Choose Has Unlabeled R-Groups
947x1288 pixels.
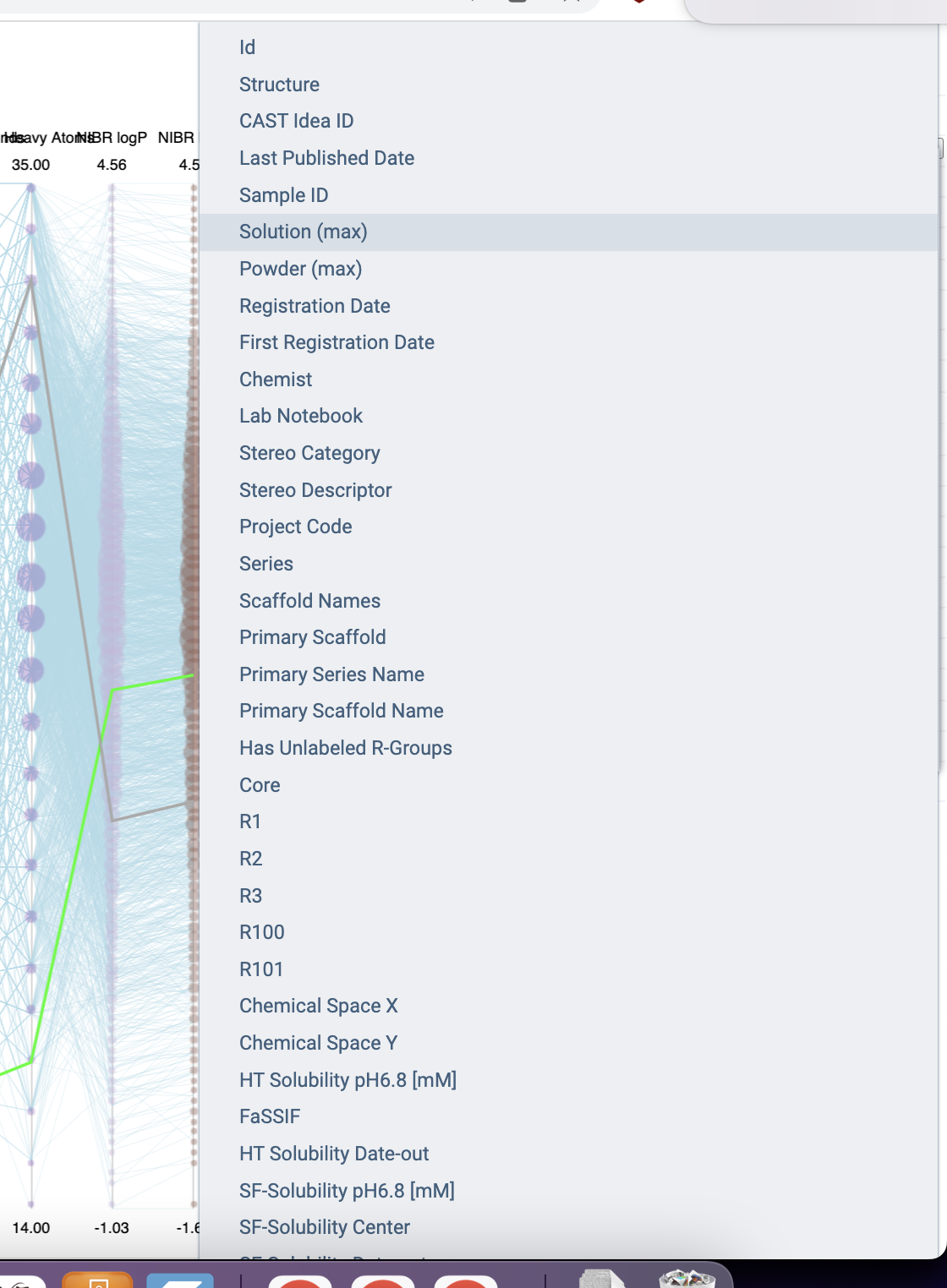coord(346,747)
